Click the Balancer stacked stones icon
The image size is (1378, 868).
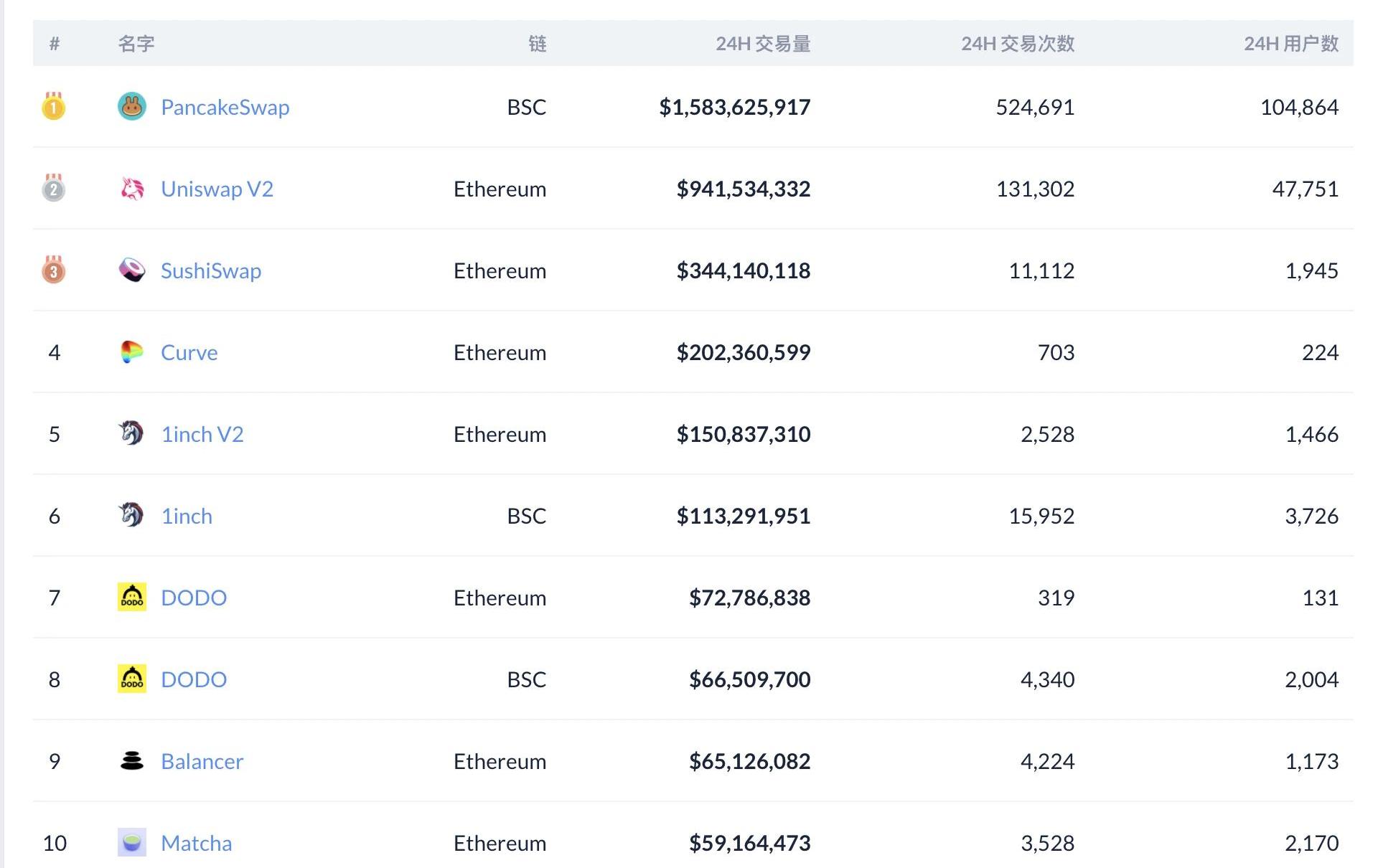tap(132, 760)
